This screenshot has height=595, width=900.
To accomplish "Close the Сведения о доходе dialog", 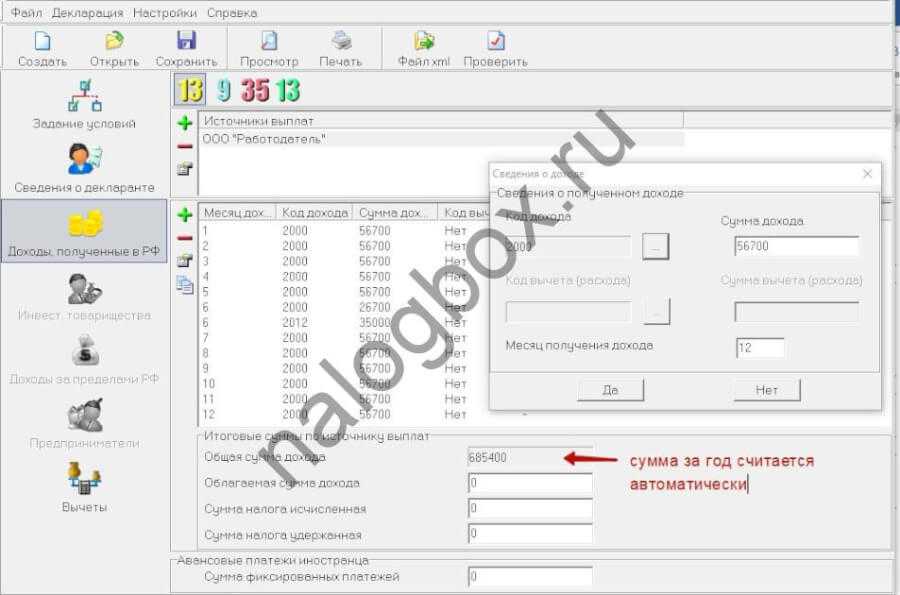I will [867, 173].
